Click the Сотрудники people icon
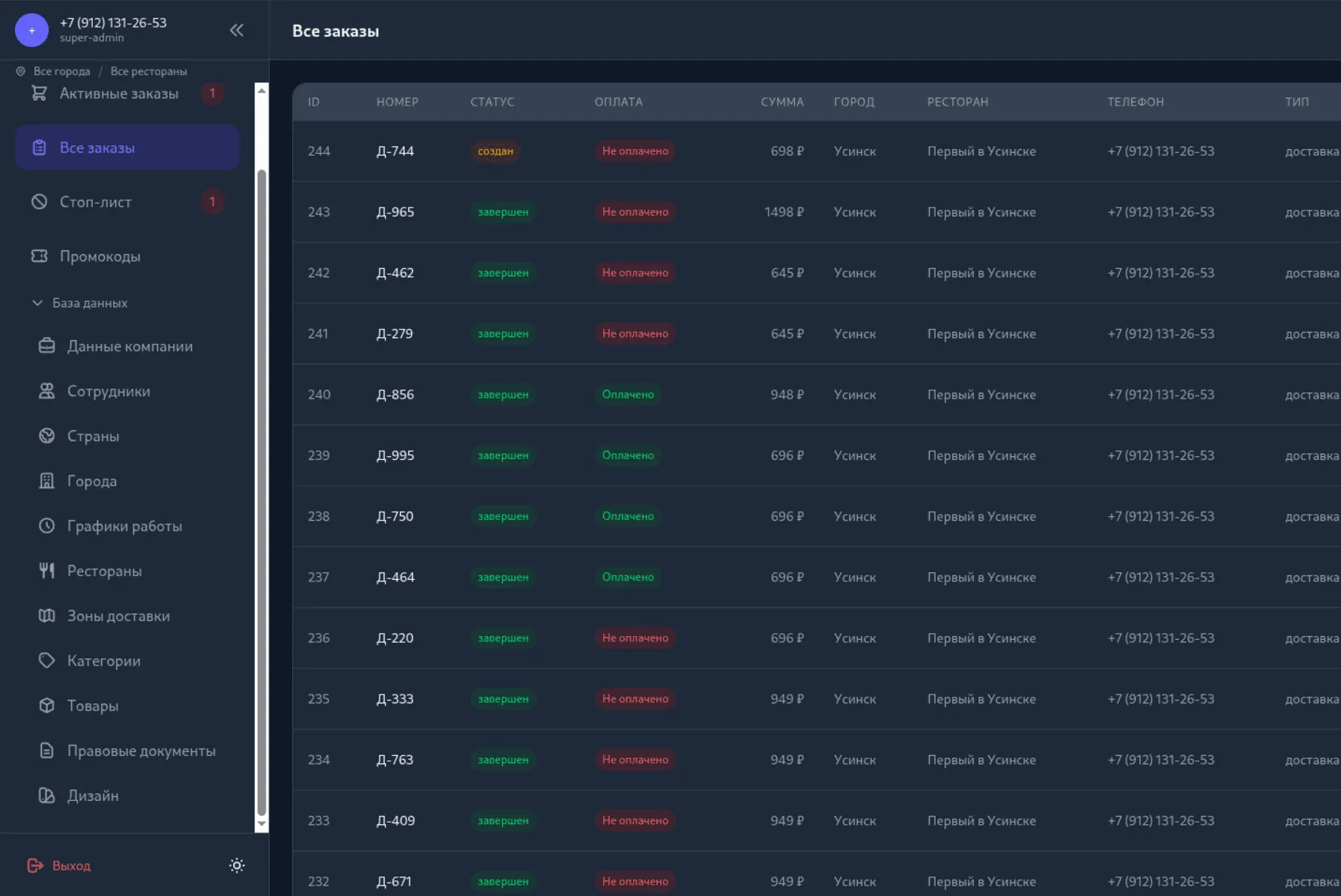This screenshot has width=1341, height=896. click(x=46, y=391)
